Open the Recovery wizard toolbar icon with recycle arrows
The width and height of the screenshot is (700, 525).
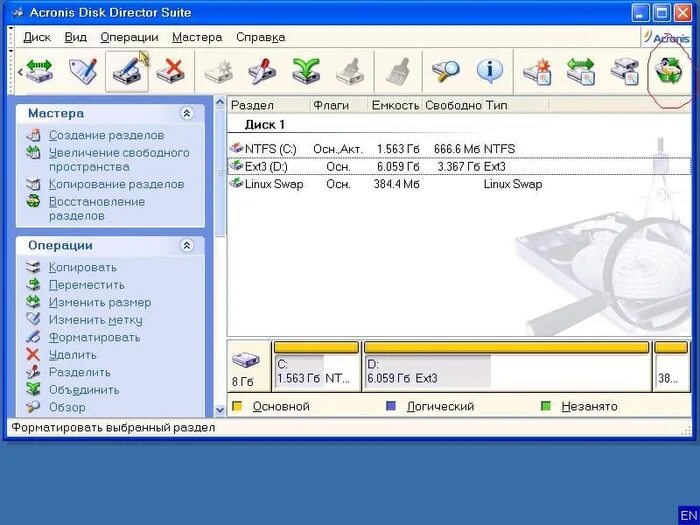(669, 71)
